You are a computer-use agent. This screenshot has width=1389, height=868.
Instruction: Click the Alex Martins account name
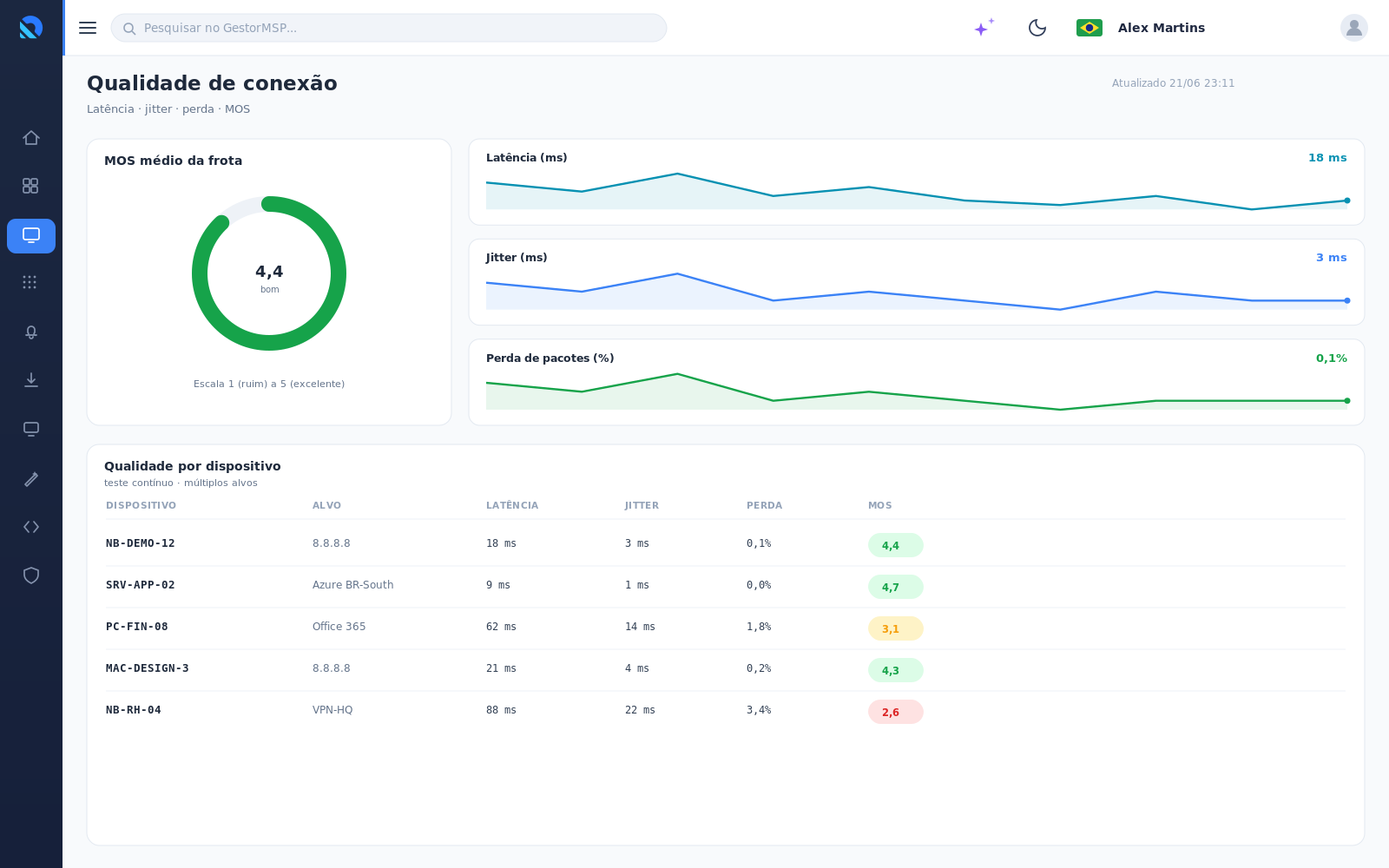pos(1162,28)
